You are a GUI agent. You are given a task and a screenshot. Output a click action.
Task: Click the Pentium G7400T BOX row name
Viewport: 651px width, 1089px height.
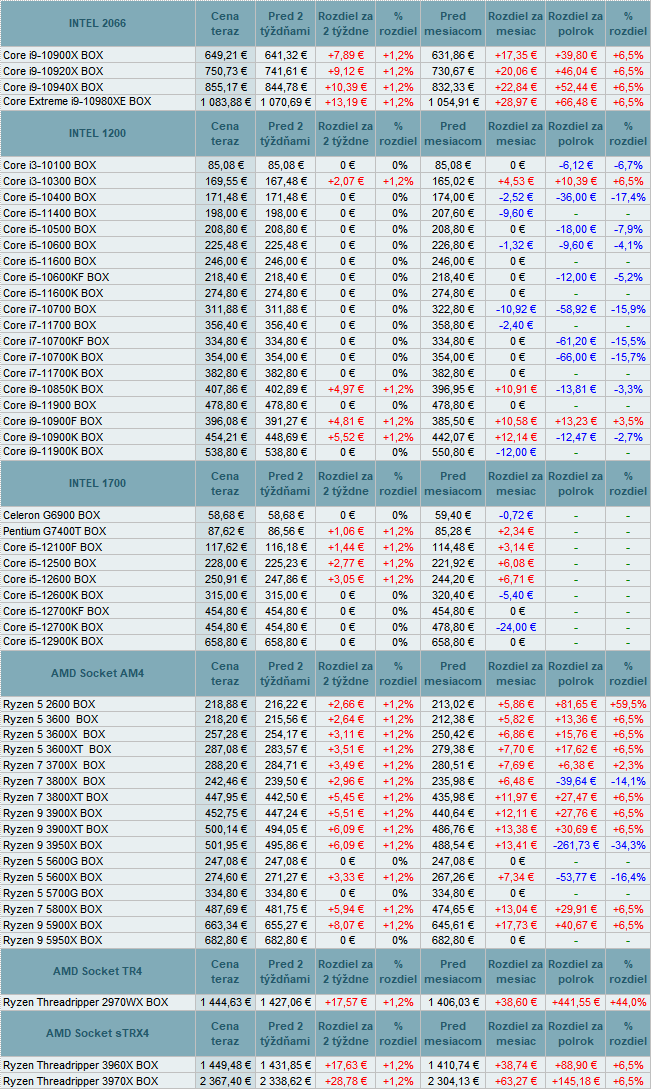tap(54, 531)
